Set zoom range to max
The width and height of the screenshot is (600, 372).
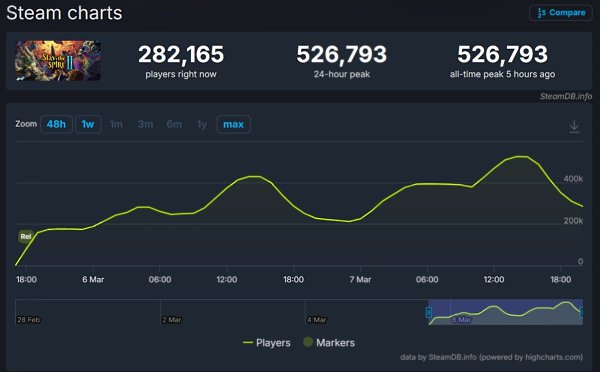coord(233,124)
